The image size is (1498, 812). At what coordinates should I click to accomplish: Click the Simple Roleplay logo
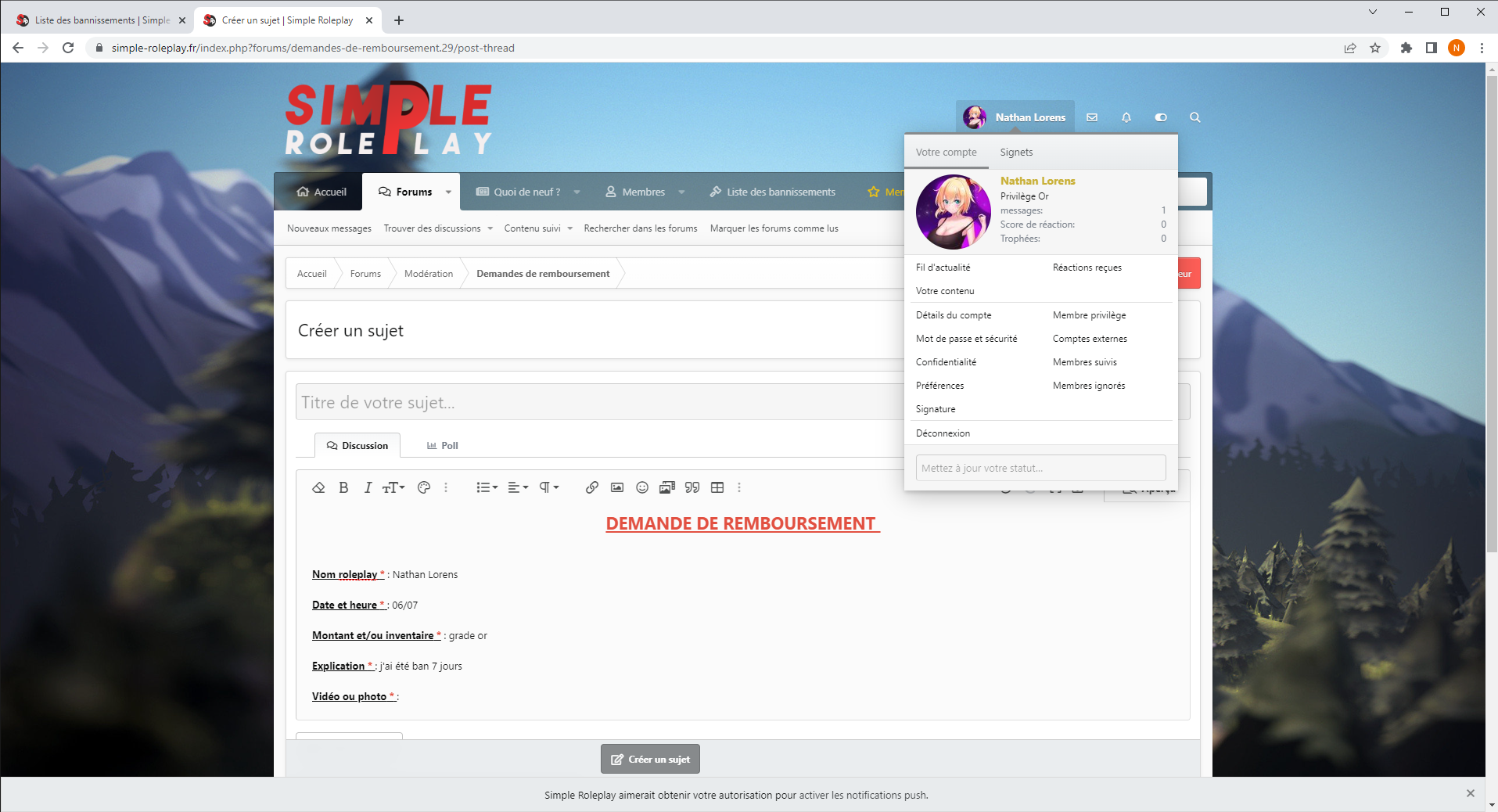tap(389, 118)
